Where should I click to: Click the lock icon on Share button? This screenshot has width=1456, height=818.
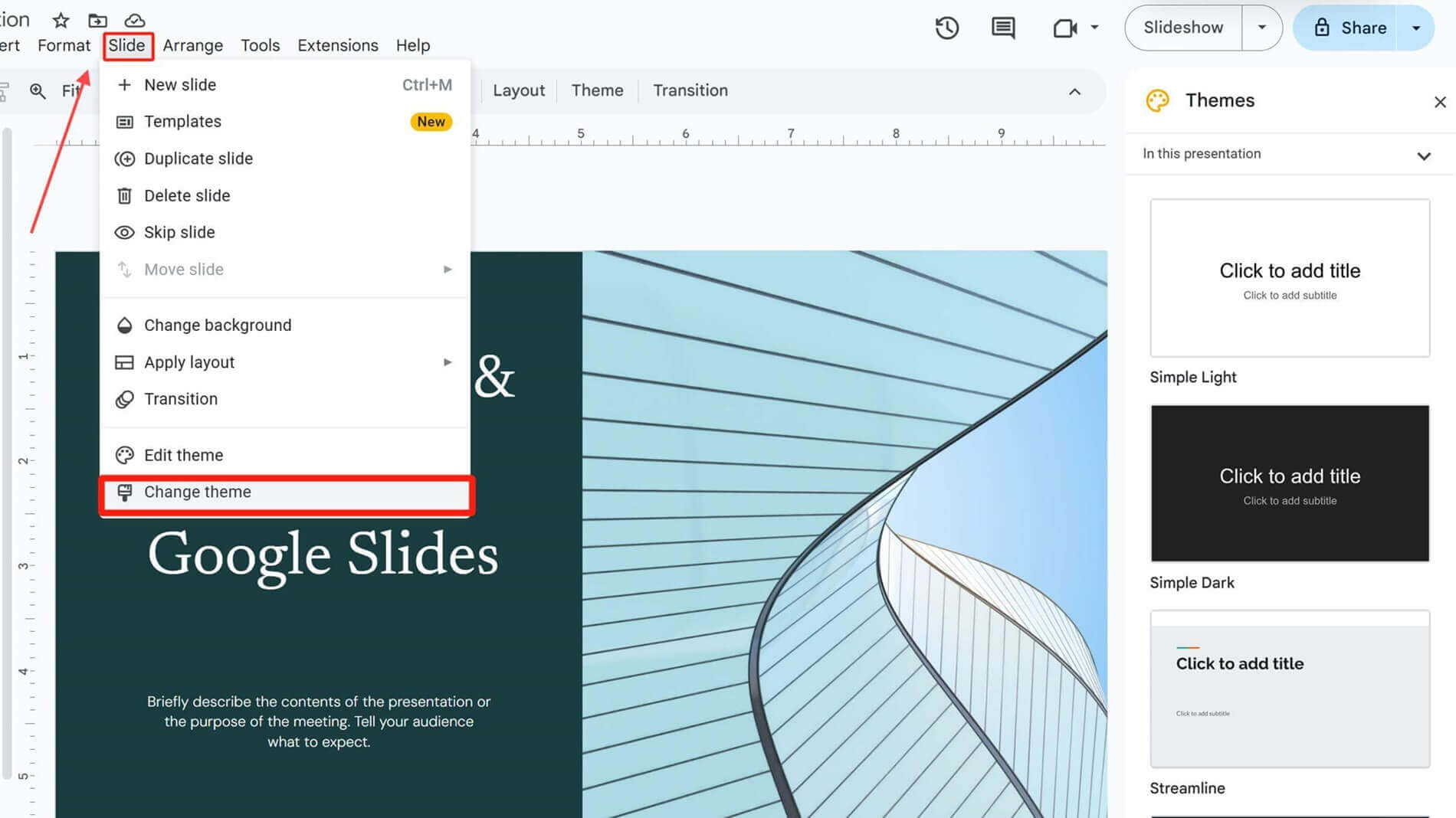[1322, 28]
